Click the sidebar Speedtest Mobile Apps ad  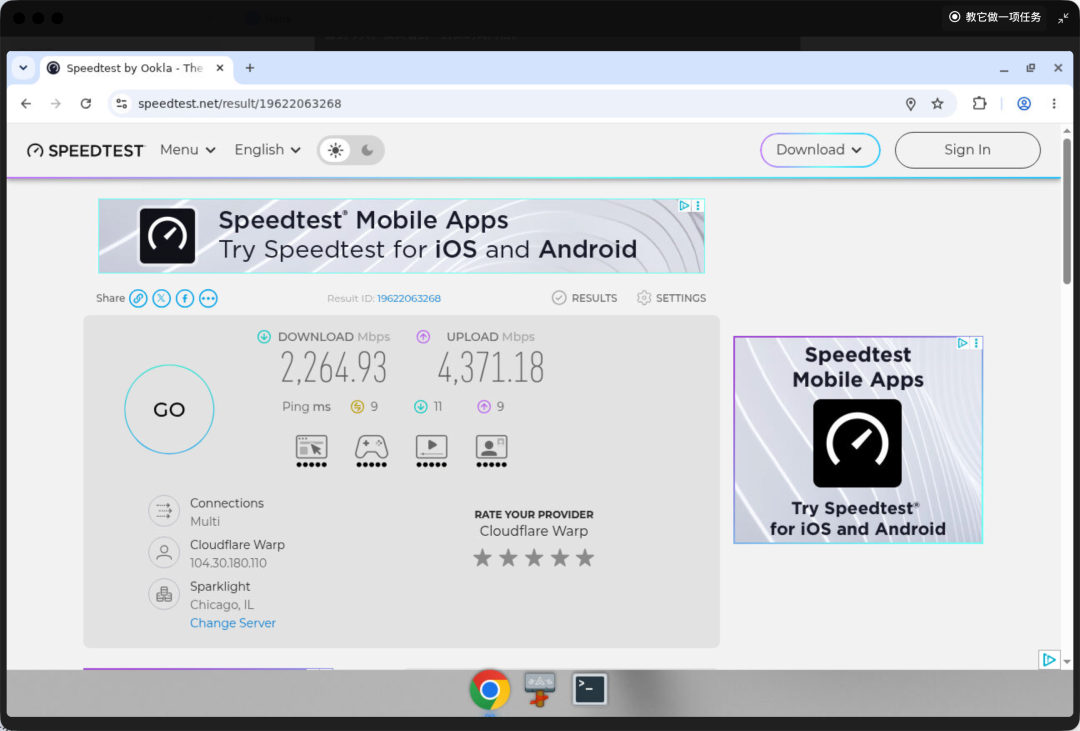[858, 440]
